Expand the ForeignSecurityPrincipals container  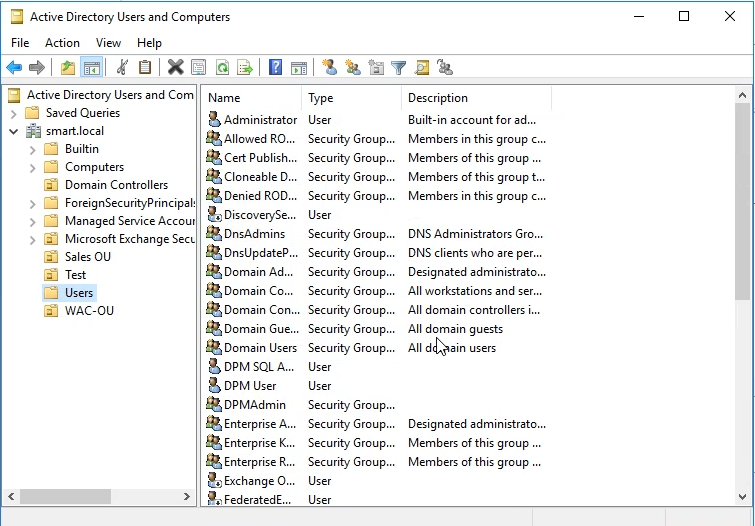[32, 204]
